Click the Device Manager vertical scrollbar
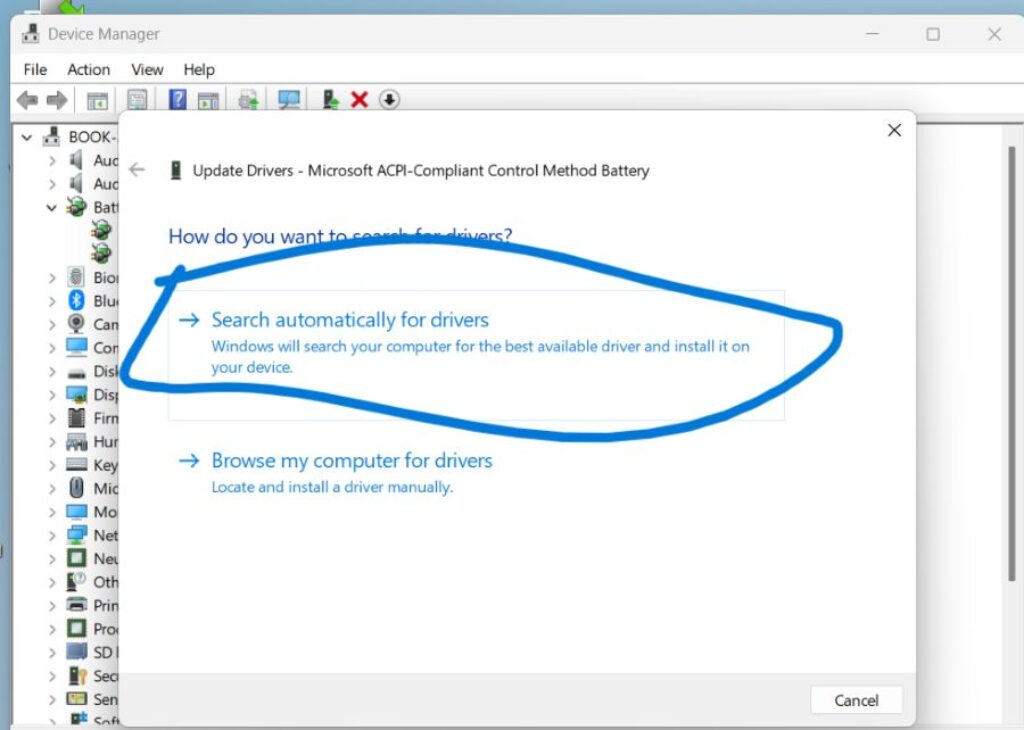 pos(1012,364)
